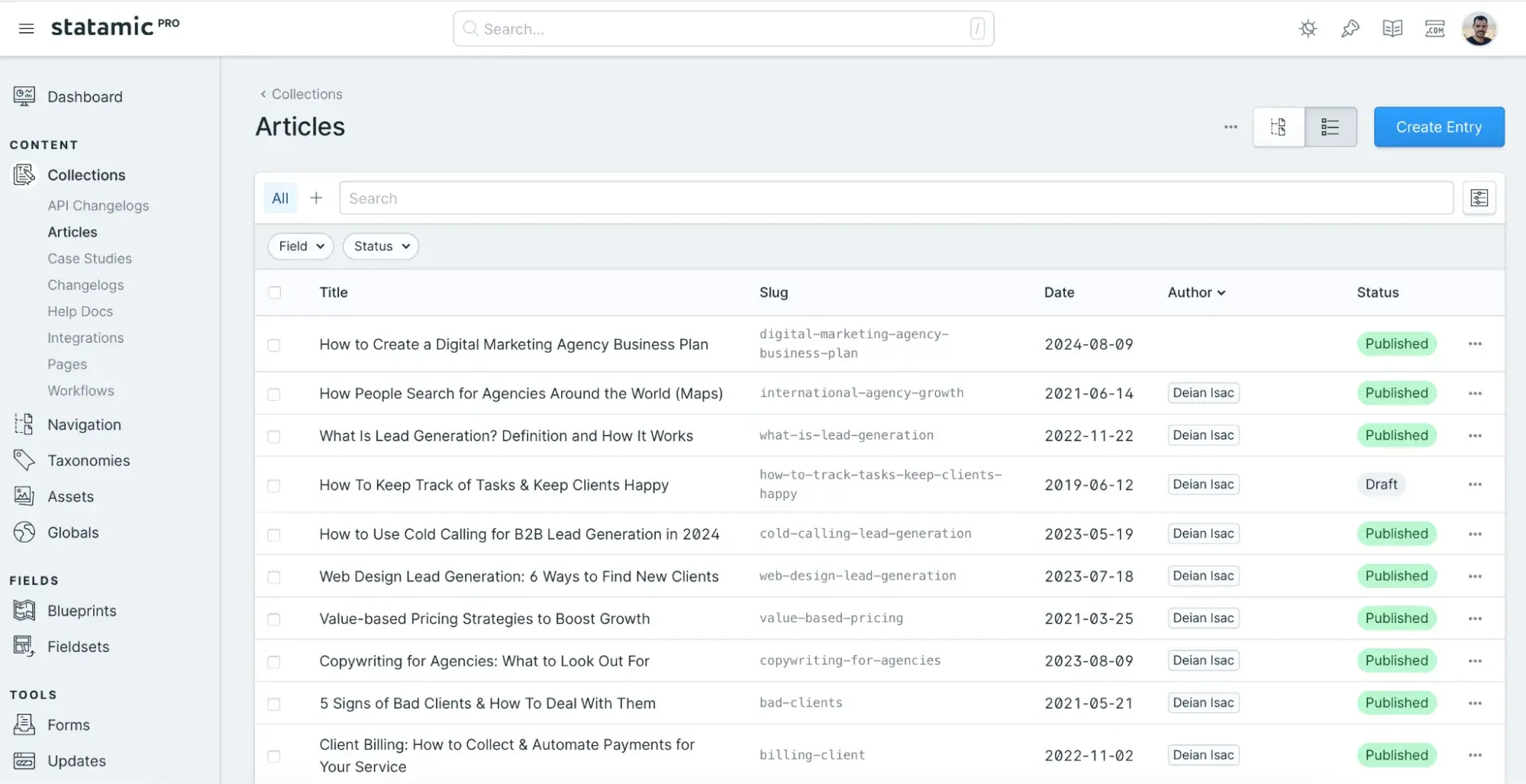Click the Blueprints sidebar icon
The height and width of the screenshot is (784, 1526).
[24, 611]
